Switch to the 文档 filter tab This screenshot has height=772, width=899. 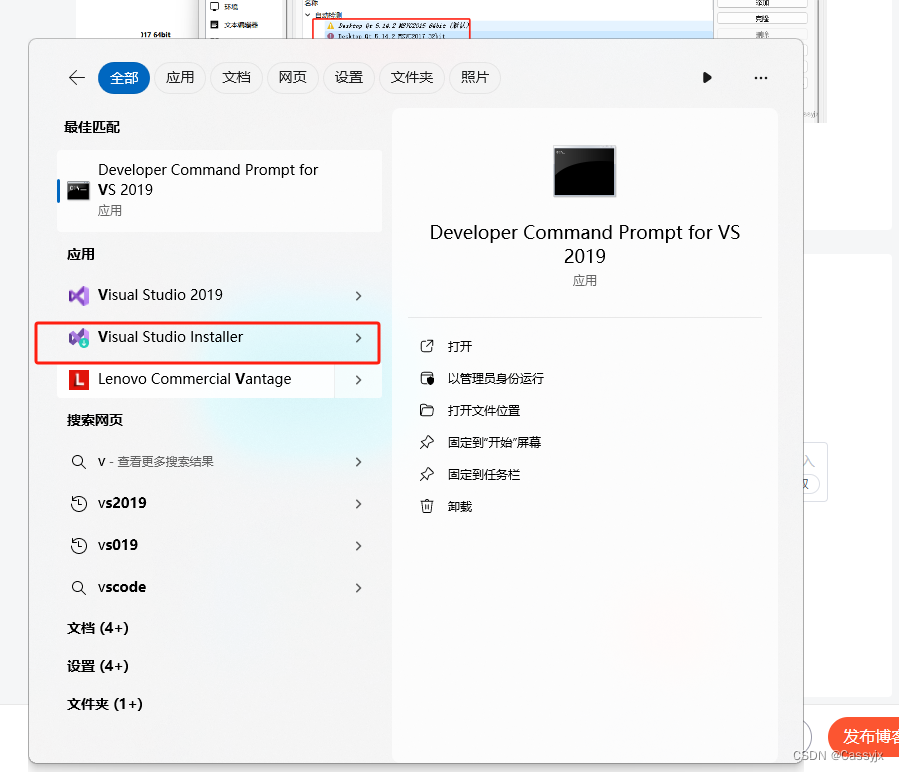[x=236, y=77]
